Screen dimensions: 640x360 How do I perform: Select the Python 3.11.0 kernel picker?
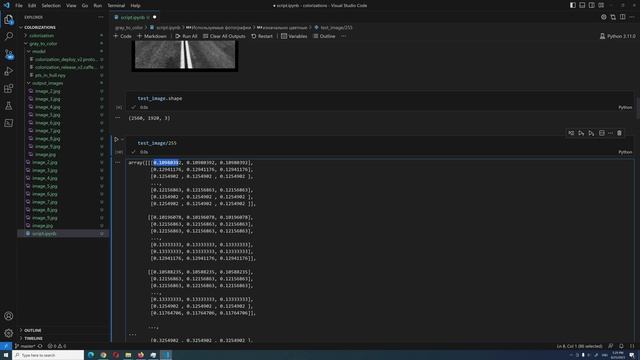point(617,36)
